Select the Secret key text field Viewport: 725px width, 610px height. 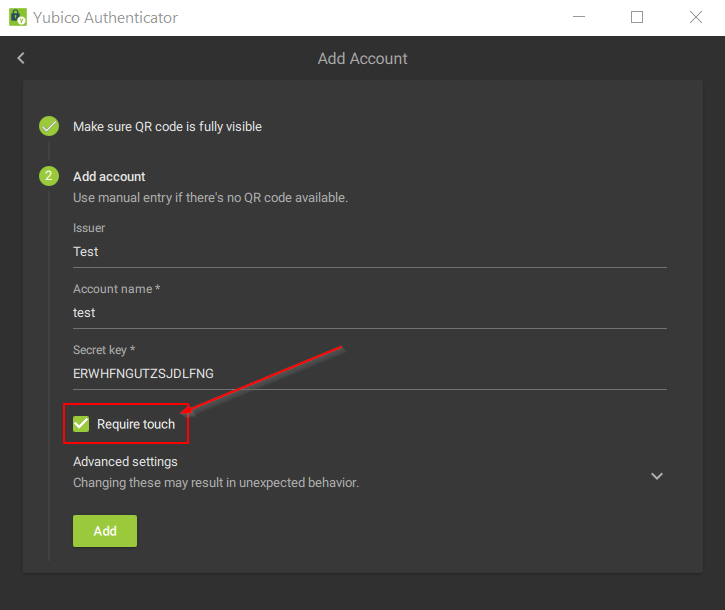point(369,374)
